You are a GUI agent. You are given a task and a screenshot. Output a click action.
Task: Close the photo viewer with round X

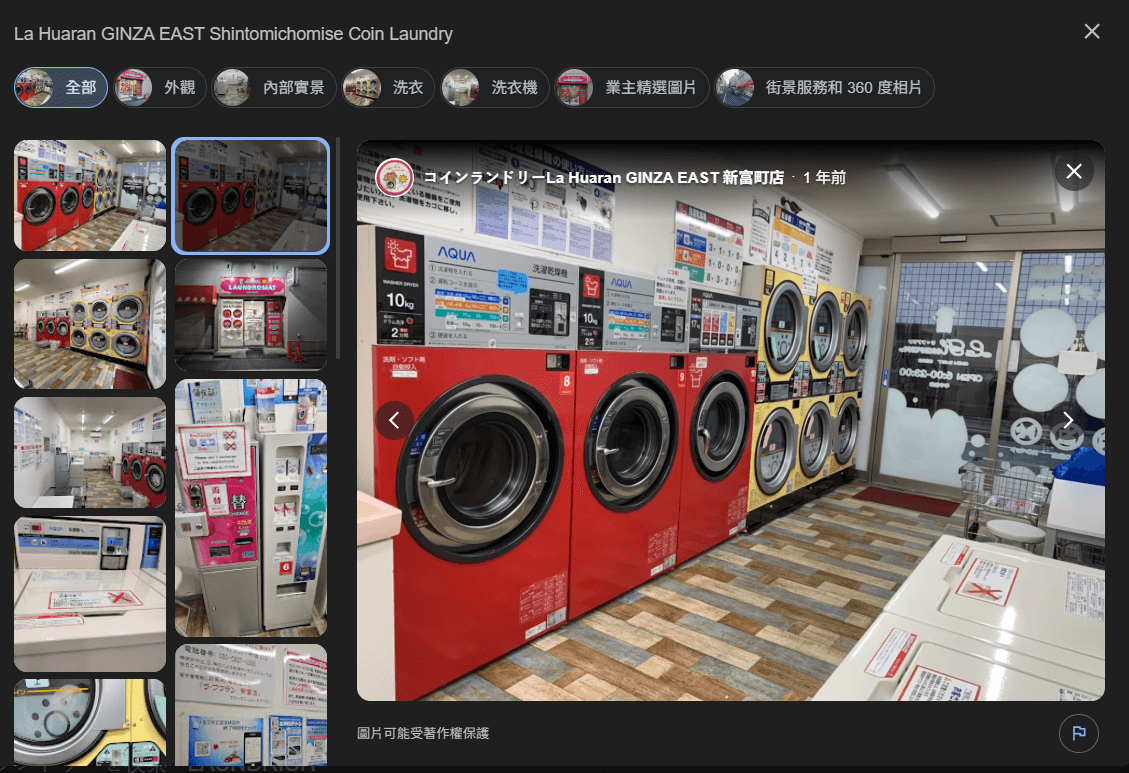click(x=1073, y=171)
